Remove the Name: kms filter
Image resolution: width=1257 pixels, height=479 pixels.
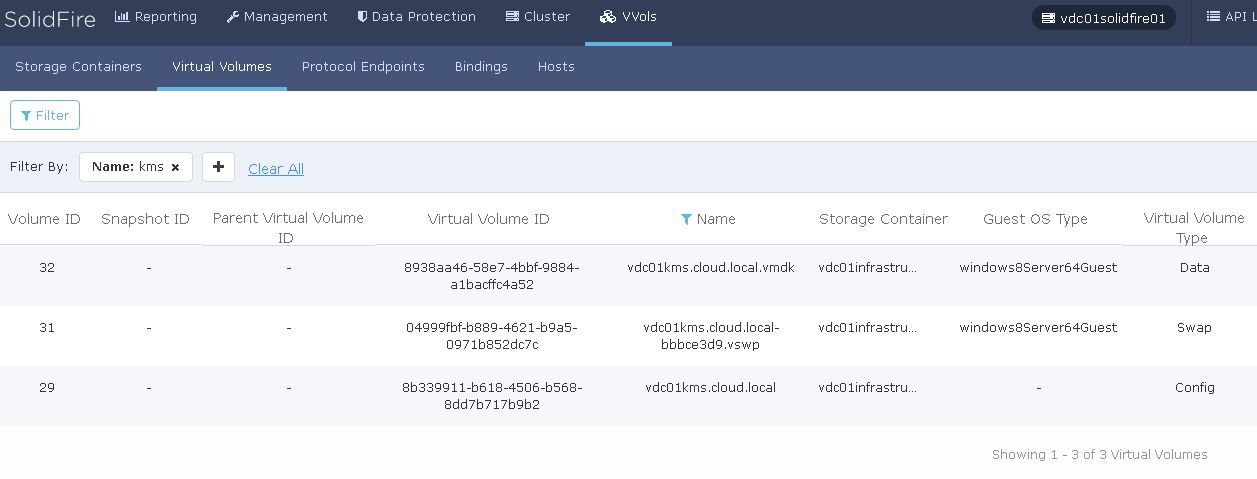point(175,168)
